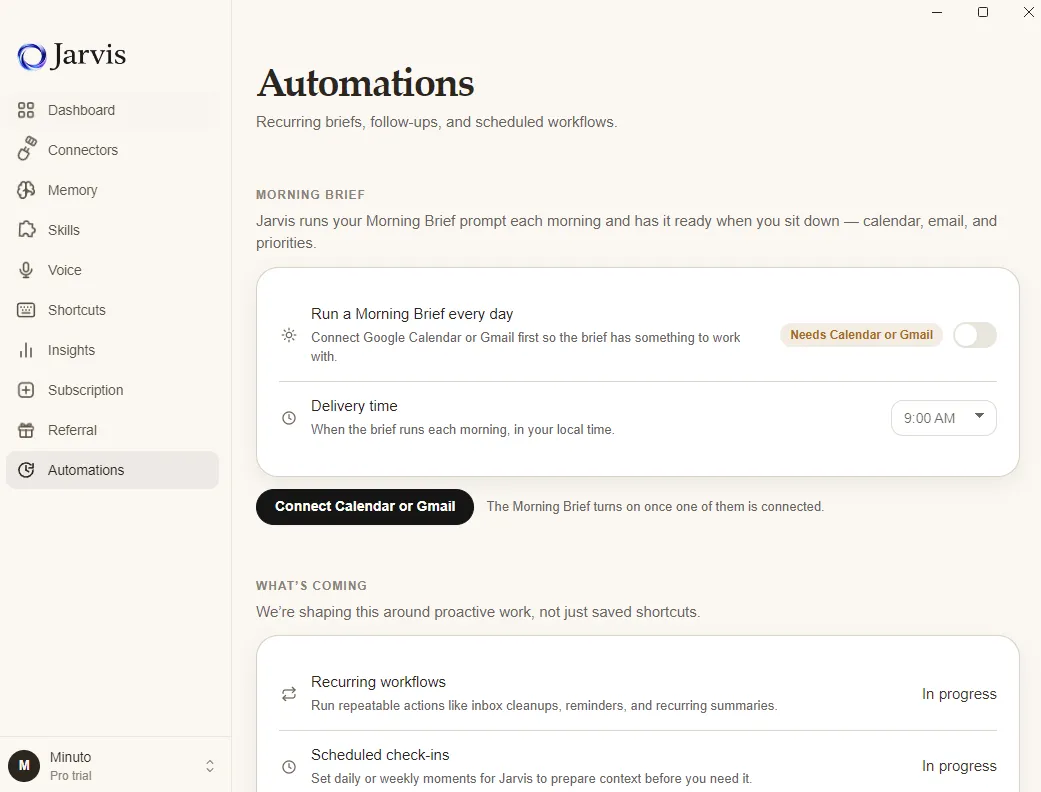Click the loop icon beside Recurring workflows

pyautogui.click(x=289, y=694)
